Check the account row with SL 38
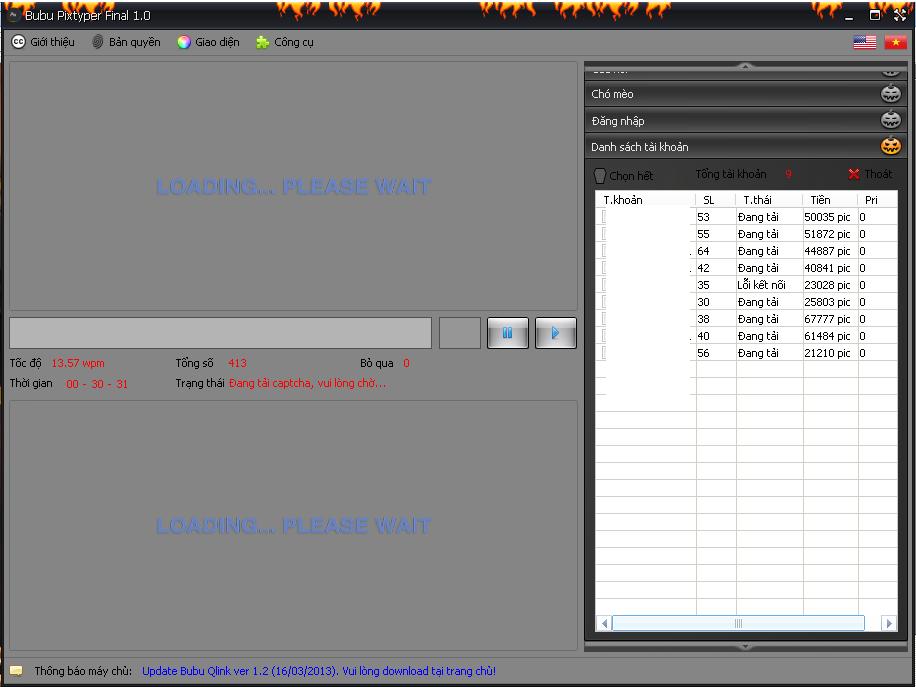Viewport: 916px width, 687px height. point(604,318)
